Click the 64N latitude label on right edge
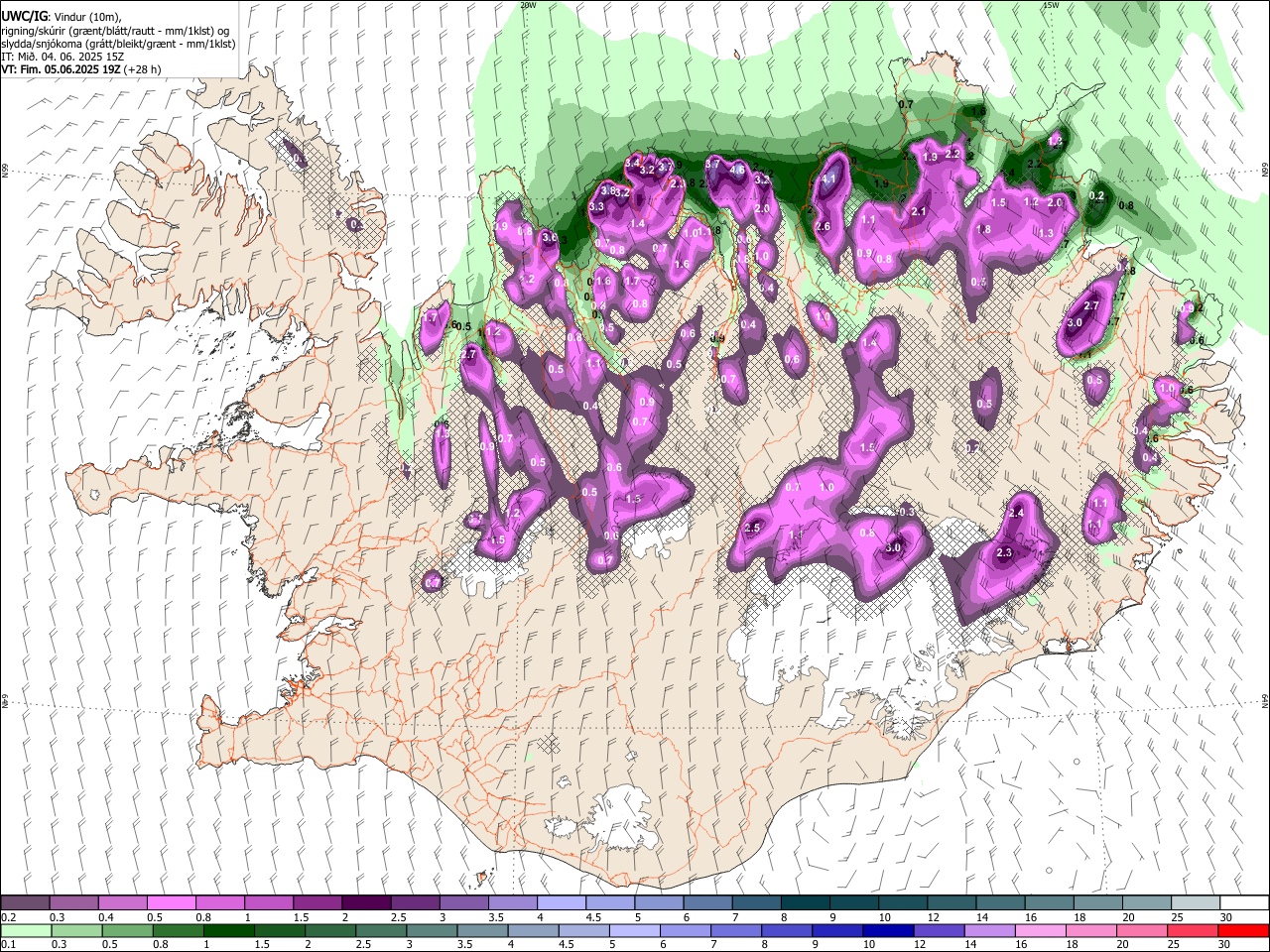1270x952 pixels. pyautogui.click(x=1265, y=701)
